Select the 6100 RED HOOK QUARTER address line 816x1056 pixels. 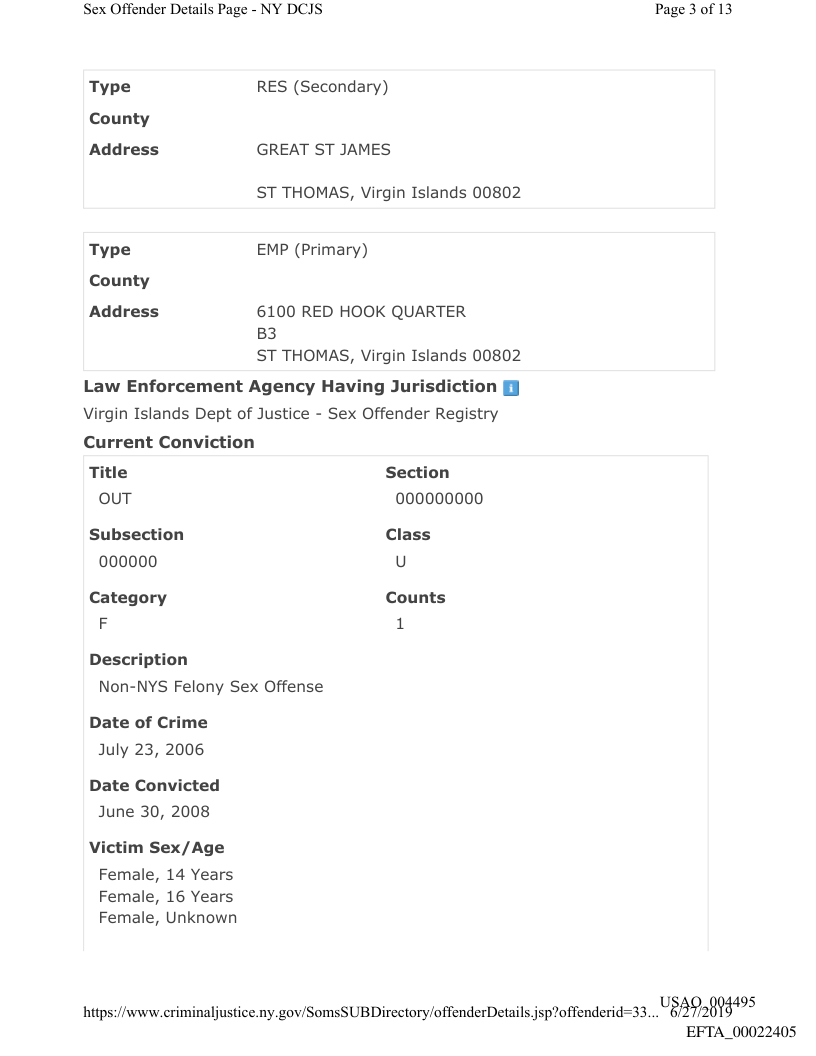(361, 311)
